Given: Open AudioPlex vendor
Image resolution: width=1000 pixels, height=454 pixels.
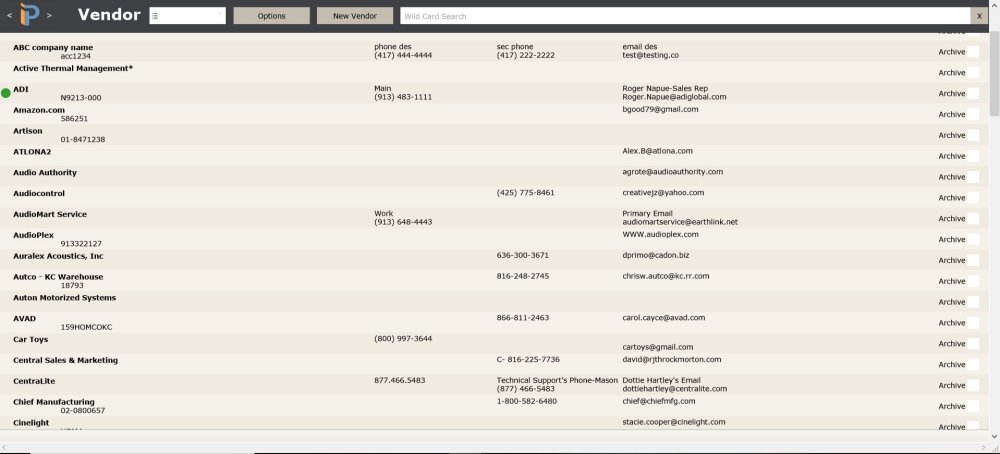Looking at the screenshot, I should click(x=33, y=235).
